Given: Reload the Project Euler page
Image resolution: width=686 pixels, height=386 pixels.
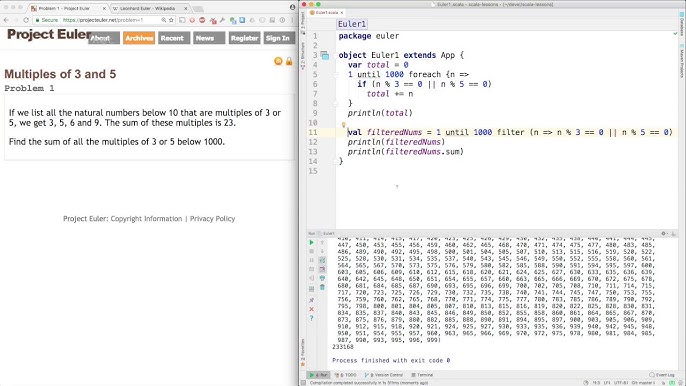Looking at the screenshot, I should click(26, 20).
